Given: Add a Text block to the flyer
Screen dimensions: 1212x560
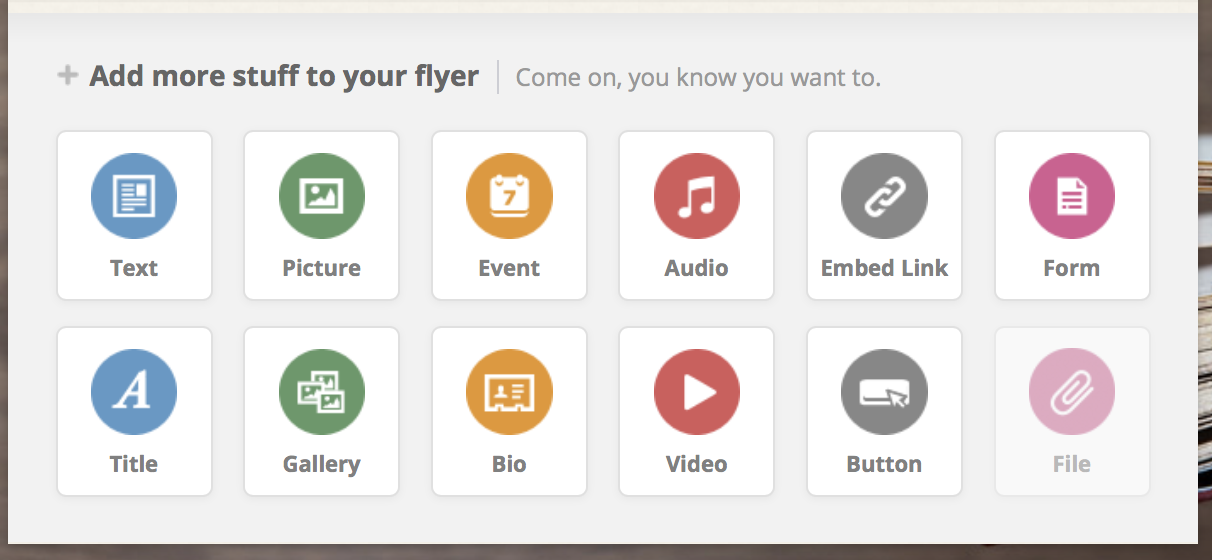Looking at the screenshot, I should point(134,215).
